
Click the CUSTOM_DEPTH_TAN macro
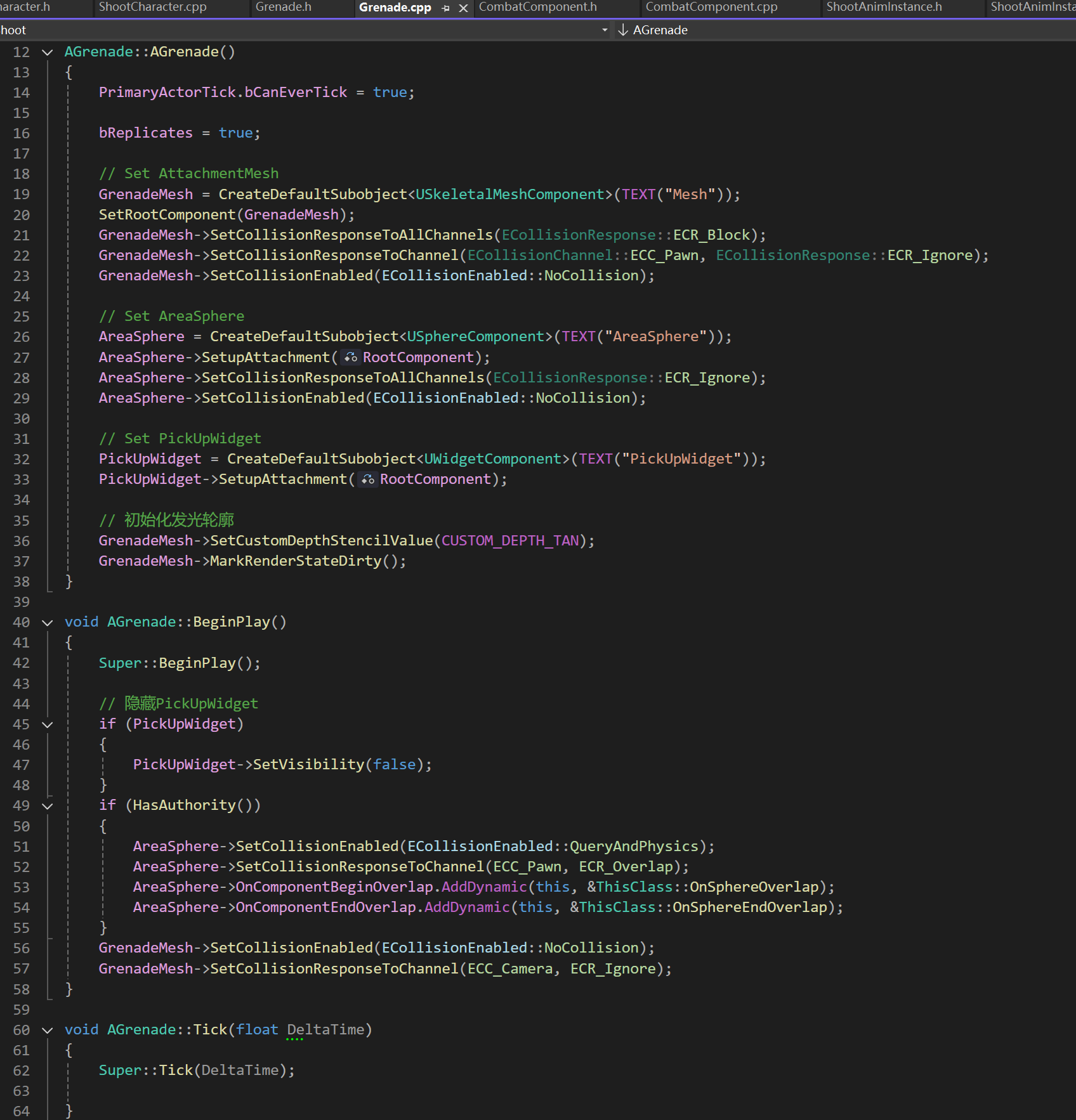coord(510,540)
